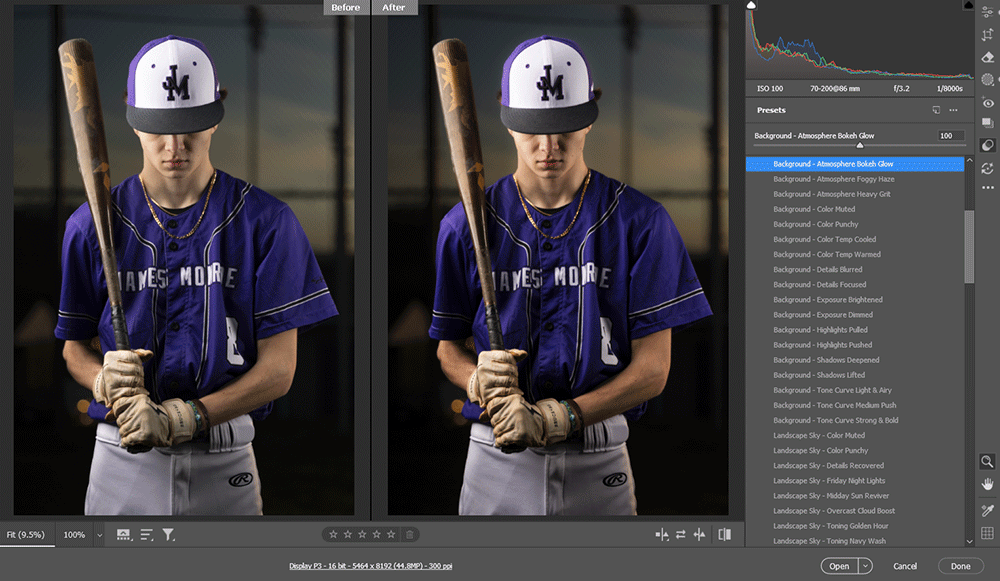The width and height of the screenshot is (1000, 581).
Task: Adjust the preset amount slider handle
Action: 860,145
